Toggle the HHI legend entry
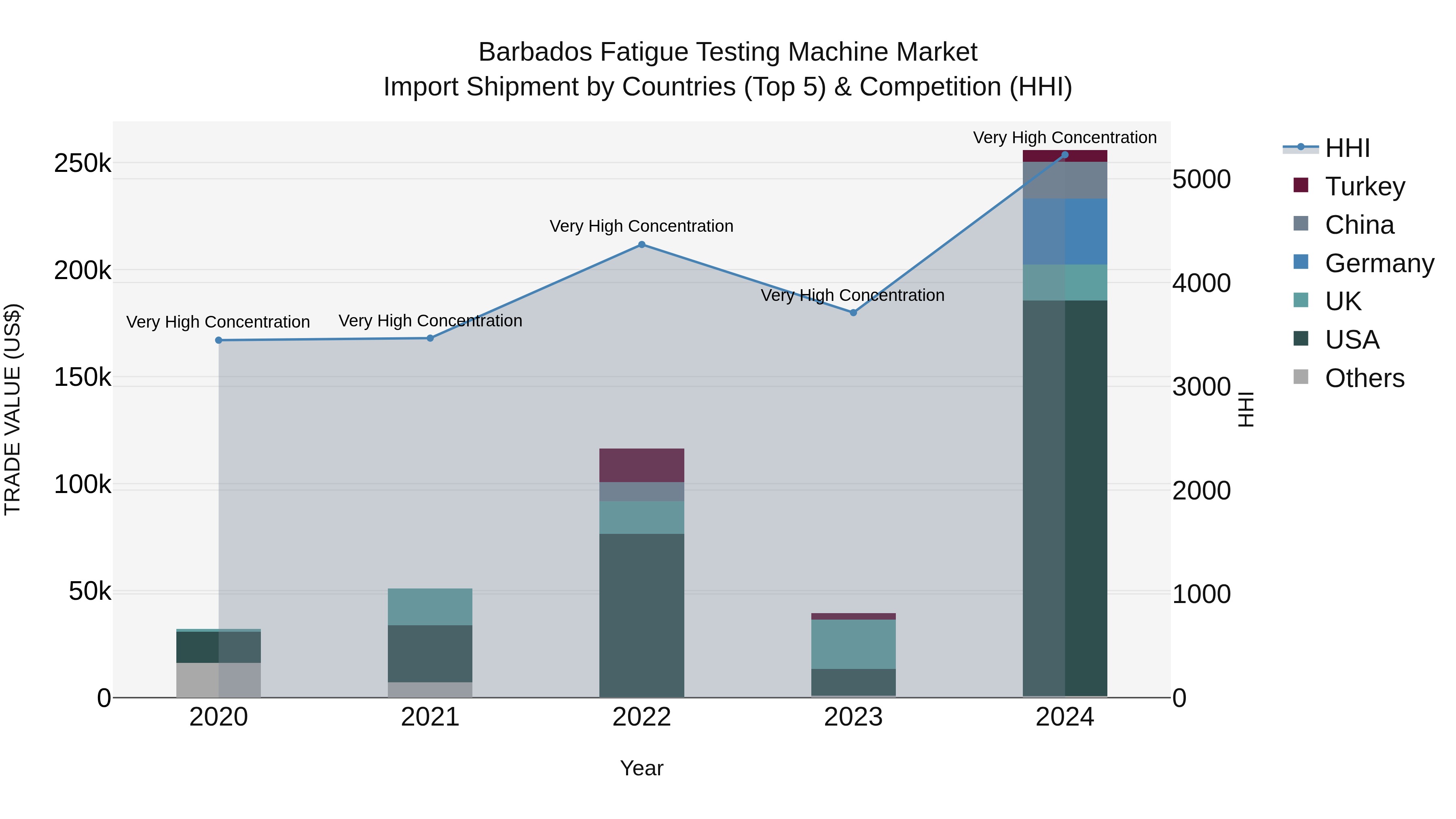The image size is (1456, 819). click(1327, 148)
